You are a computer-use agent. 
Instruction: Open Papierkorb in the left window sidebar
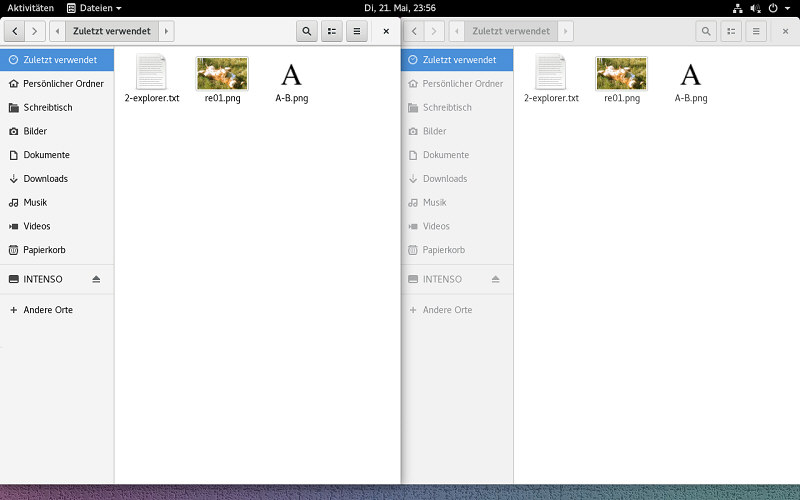(44, 250)
